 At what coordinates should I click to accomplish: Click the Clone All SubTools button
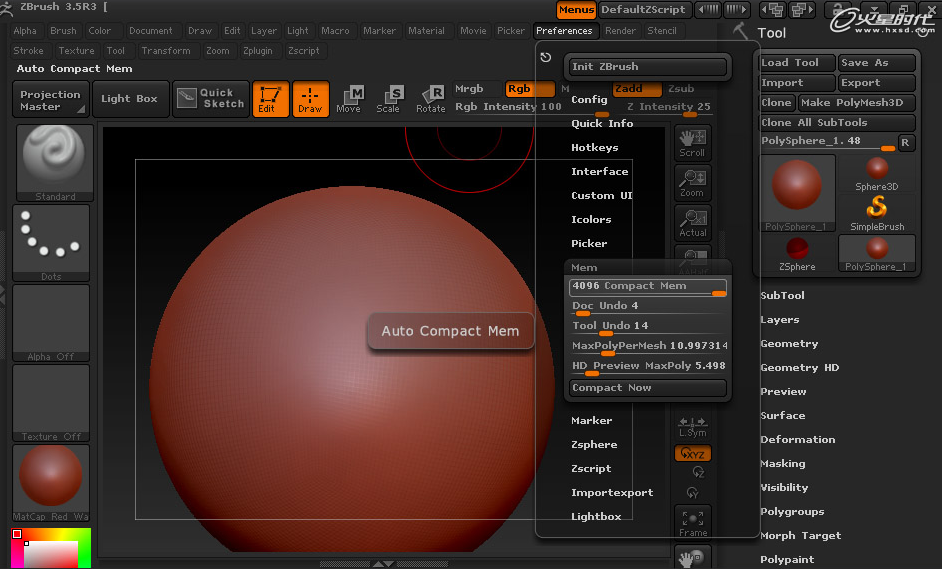point(837,123)
